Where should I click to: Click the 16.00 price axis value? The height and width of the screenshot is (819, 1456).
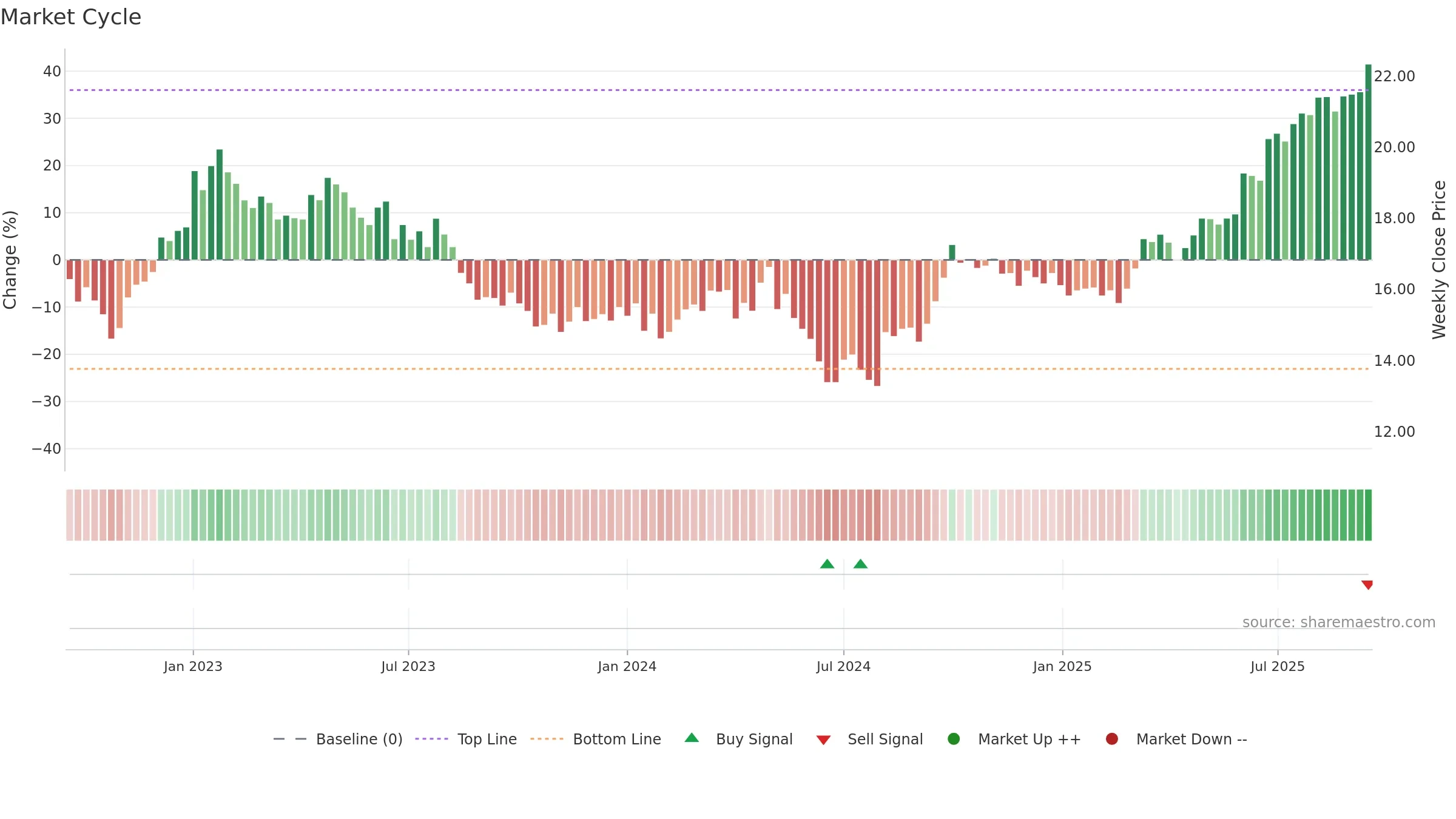(x=1394, y=289)
